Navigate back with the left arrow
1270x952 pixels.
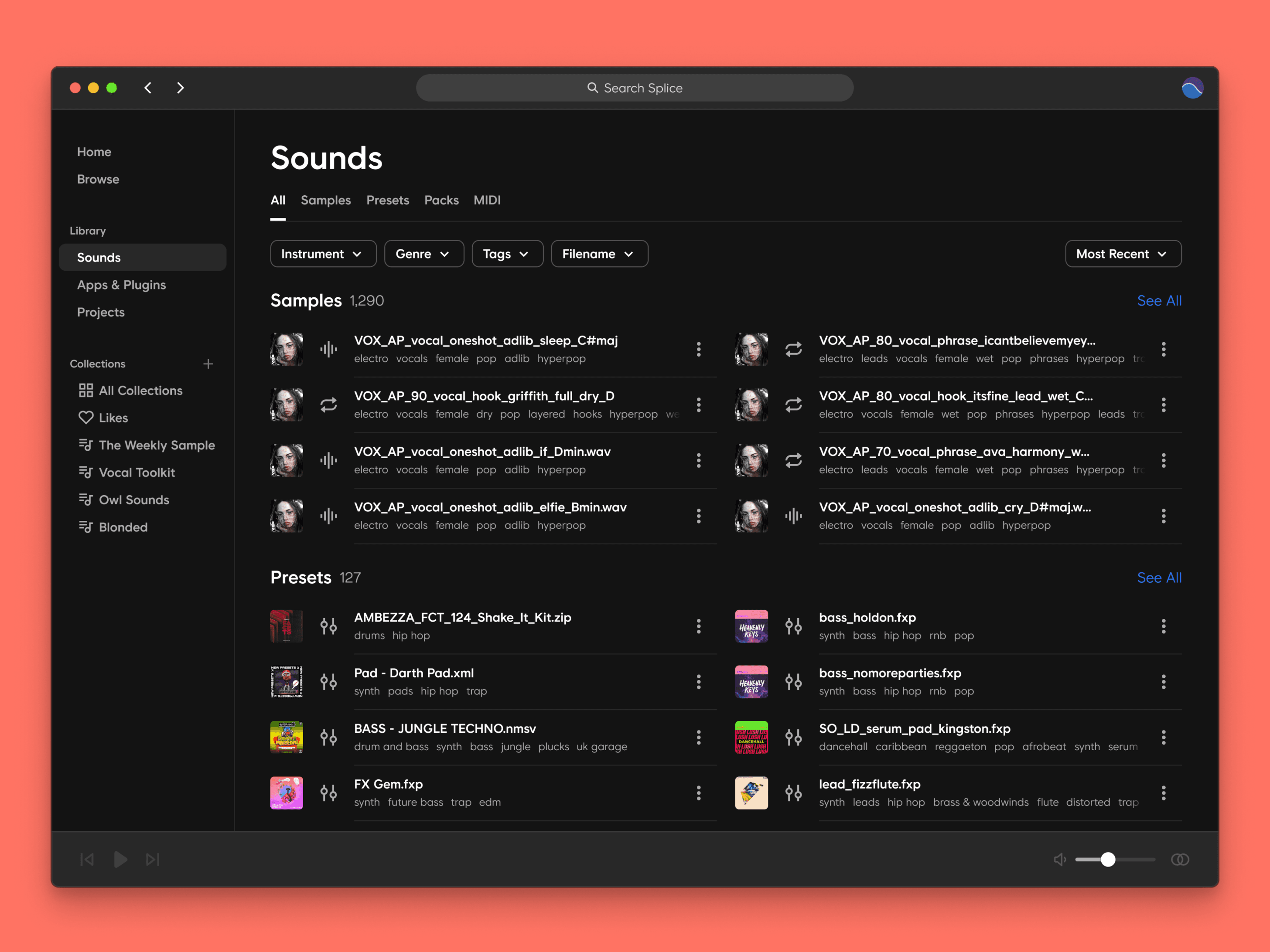click(x=148, y=88)
